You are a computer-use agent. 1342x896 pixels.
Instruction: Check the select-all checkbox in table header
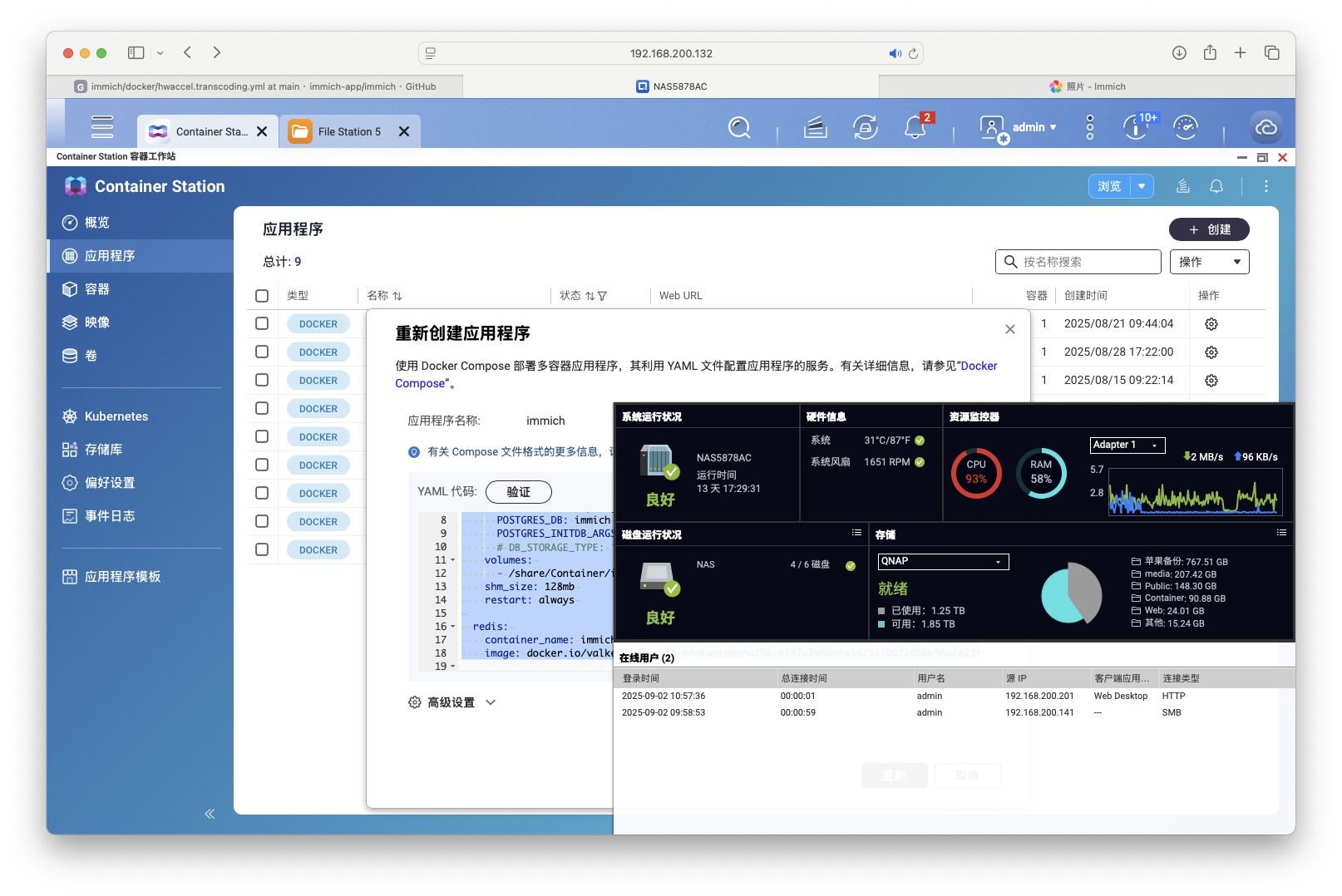point(262,296)
